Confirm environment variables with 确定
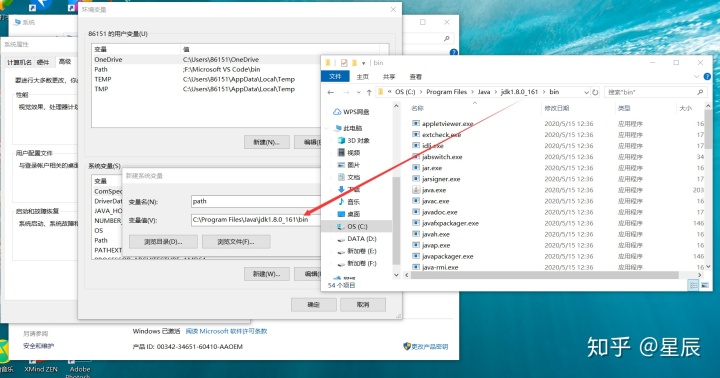 314,305
